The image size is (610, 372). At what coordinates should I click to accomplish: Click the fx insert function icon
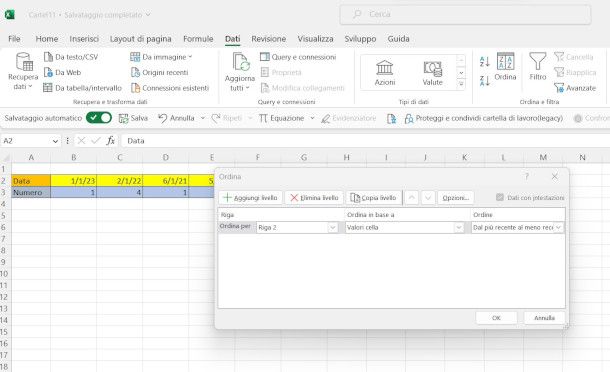click(111, 141)
